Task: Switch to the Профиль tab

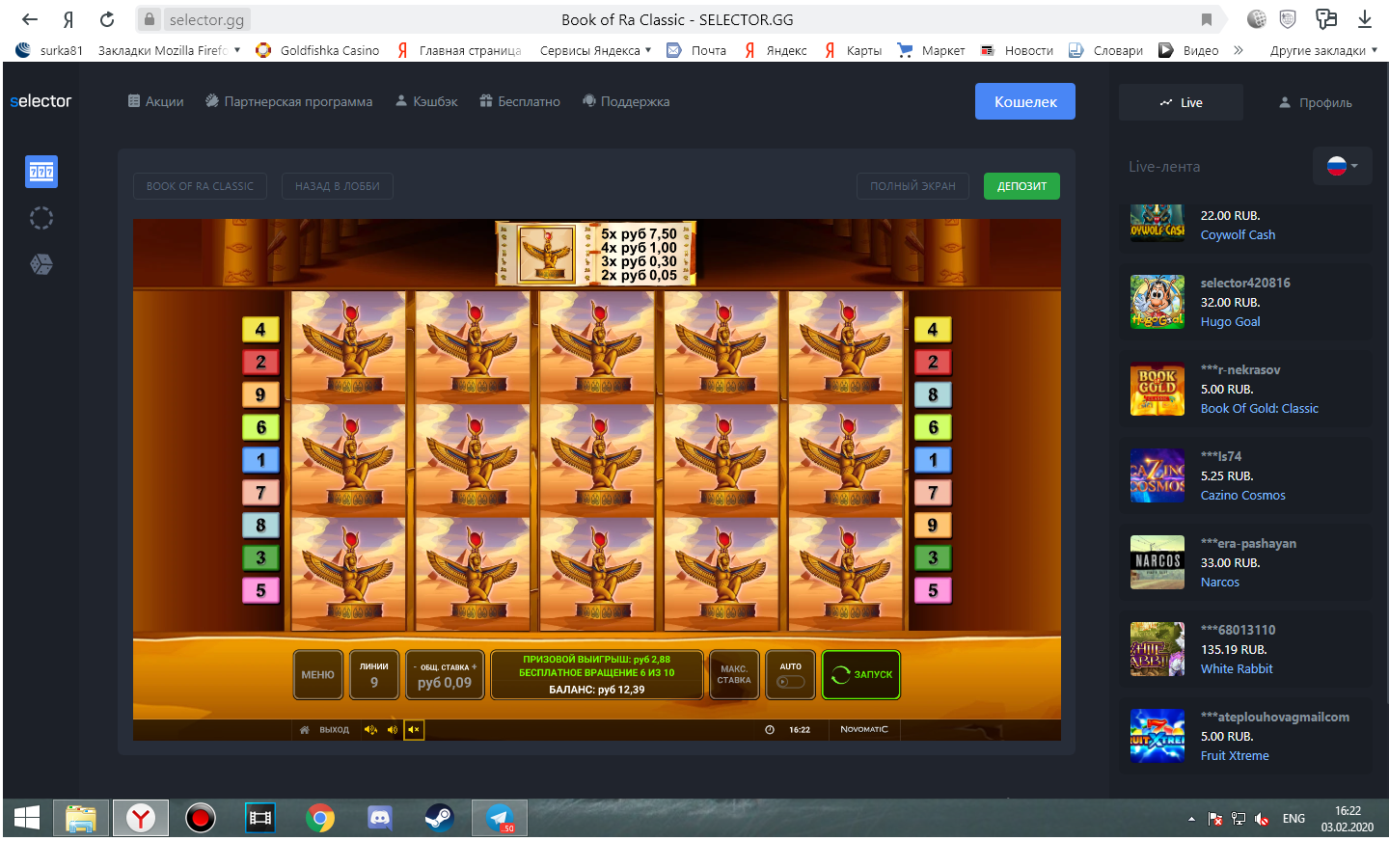Action: click(x=1316, y=102)
